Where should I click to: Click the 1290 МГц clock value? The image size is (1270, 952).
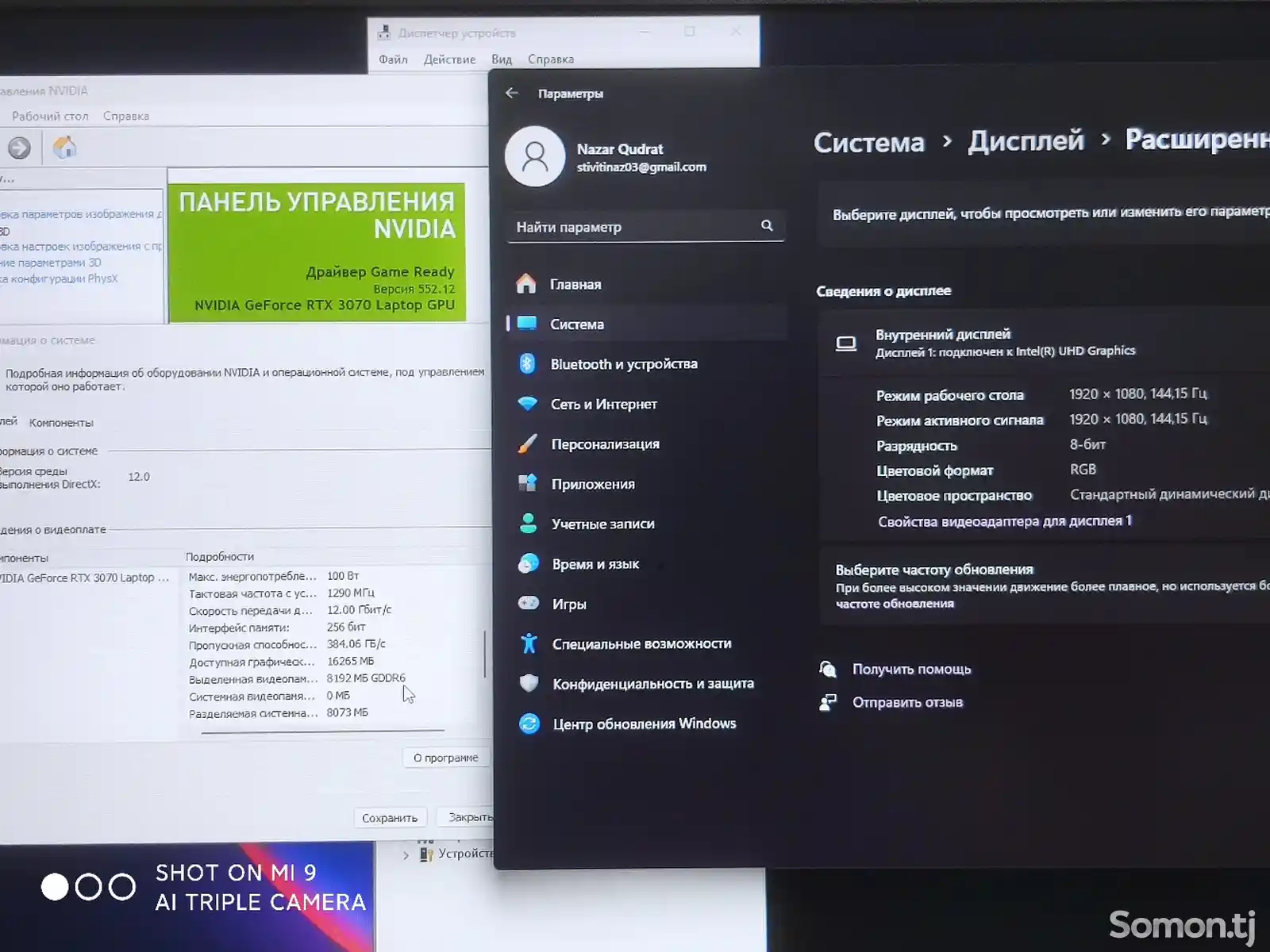pos(351,593)
